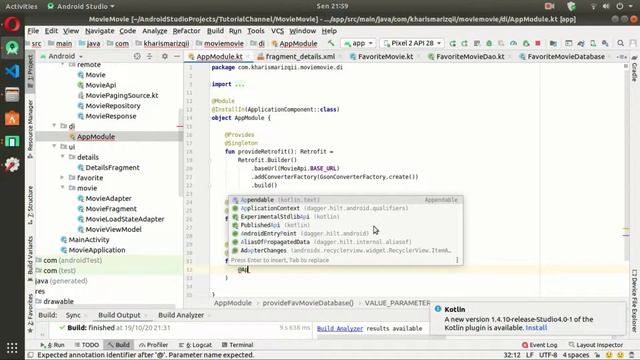
Task: Open Visual Studio Code from the Ubuntu dock
Action: (x=12, y=71)
